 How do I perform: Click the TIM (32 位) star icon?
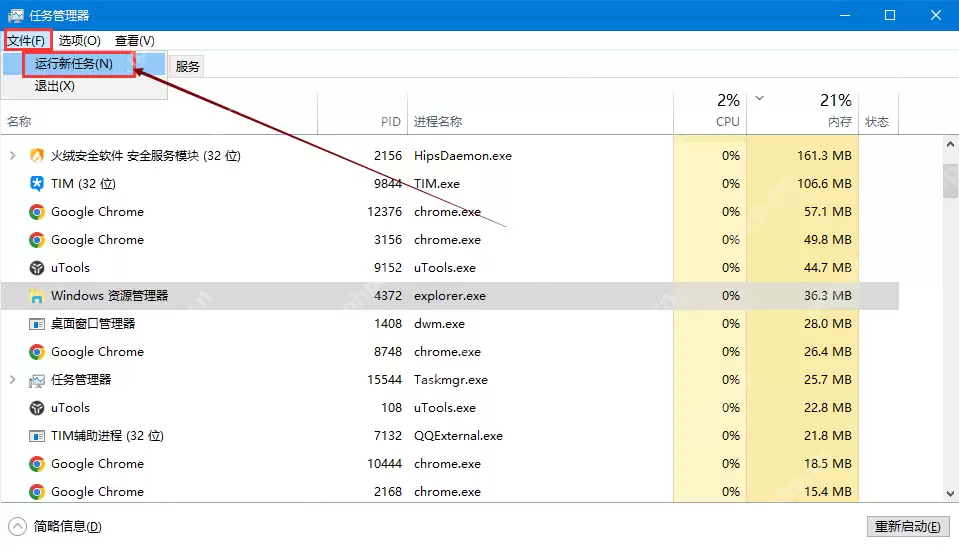37,183
